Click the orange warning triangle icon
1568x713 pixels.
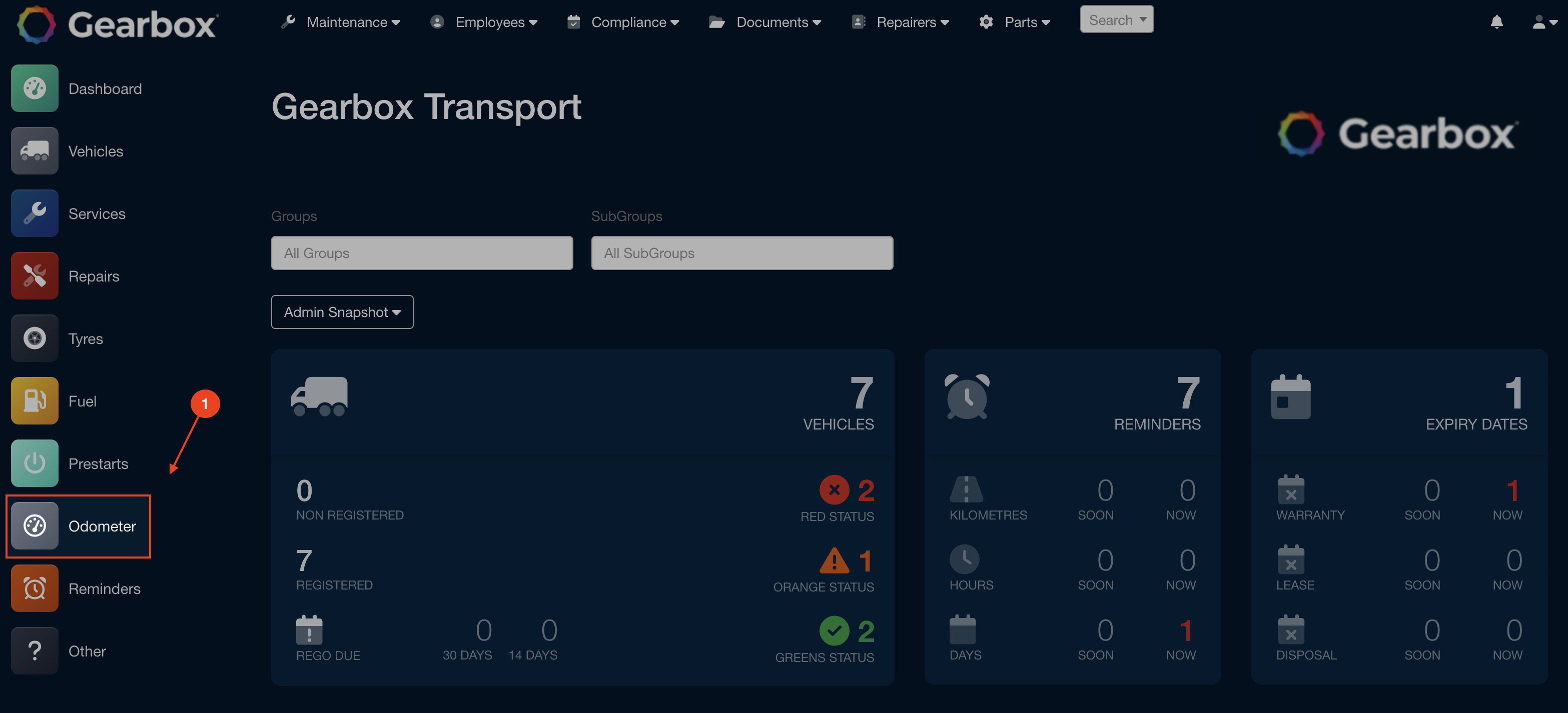tap(834, 560)
